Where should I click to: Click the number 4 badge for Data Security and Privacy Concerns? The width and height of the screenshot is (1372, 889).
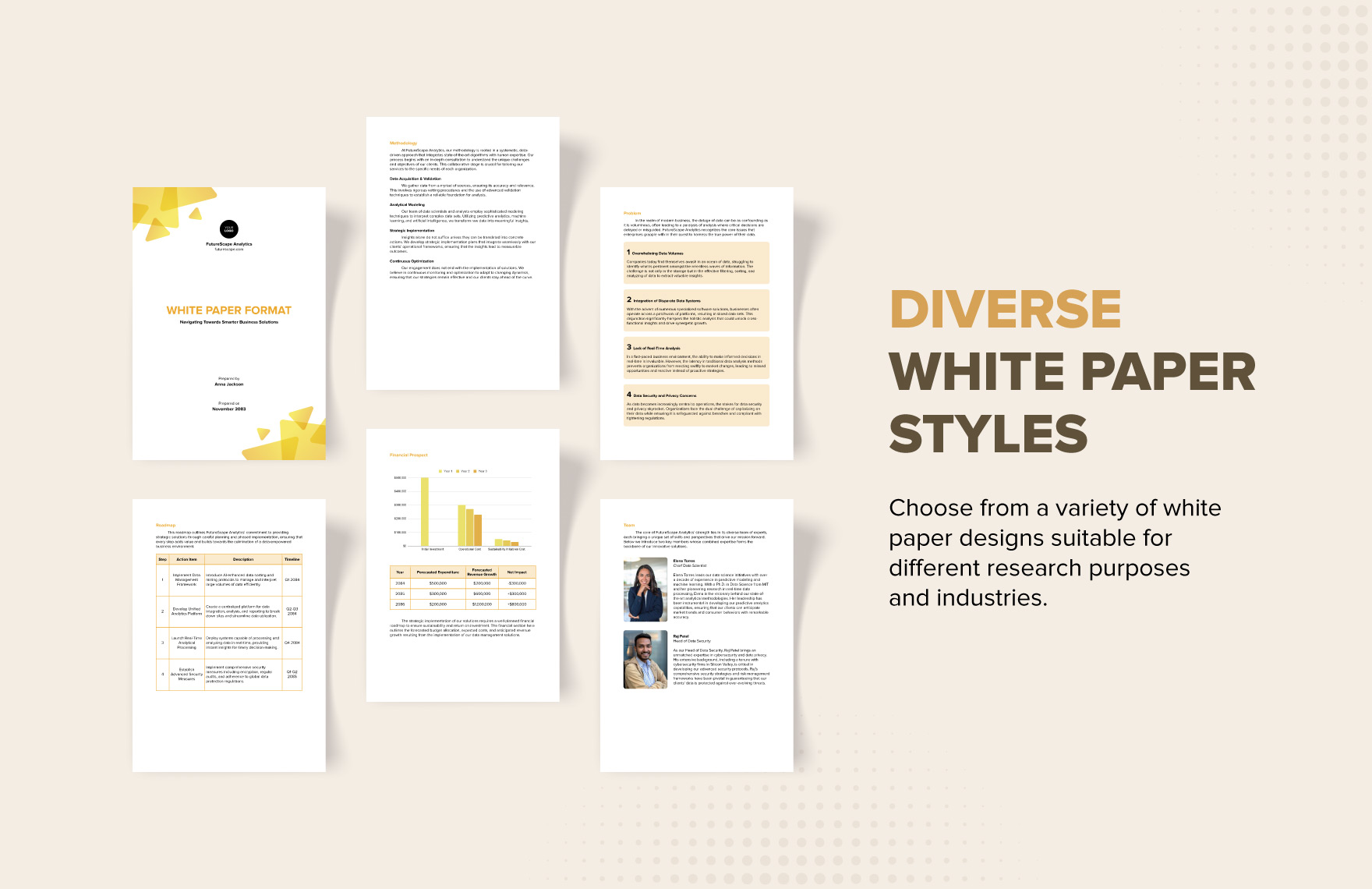(628, 395)
